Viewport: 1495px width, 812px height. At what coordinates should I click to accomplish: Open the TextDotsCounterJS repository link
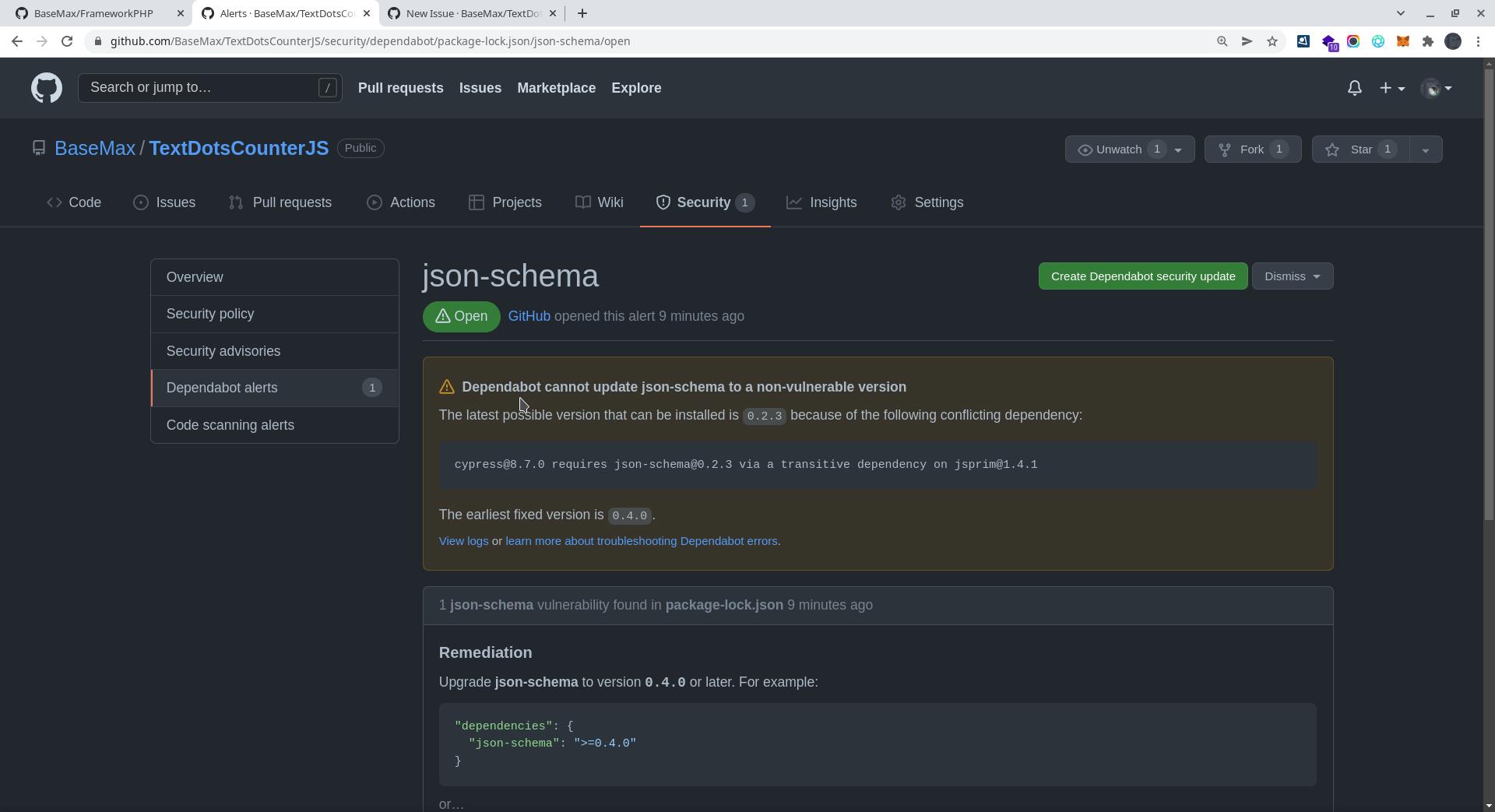(x=238, y=148)
